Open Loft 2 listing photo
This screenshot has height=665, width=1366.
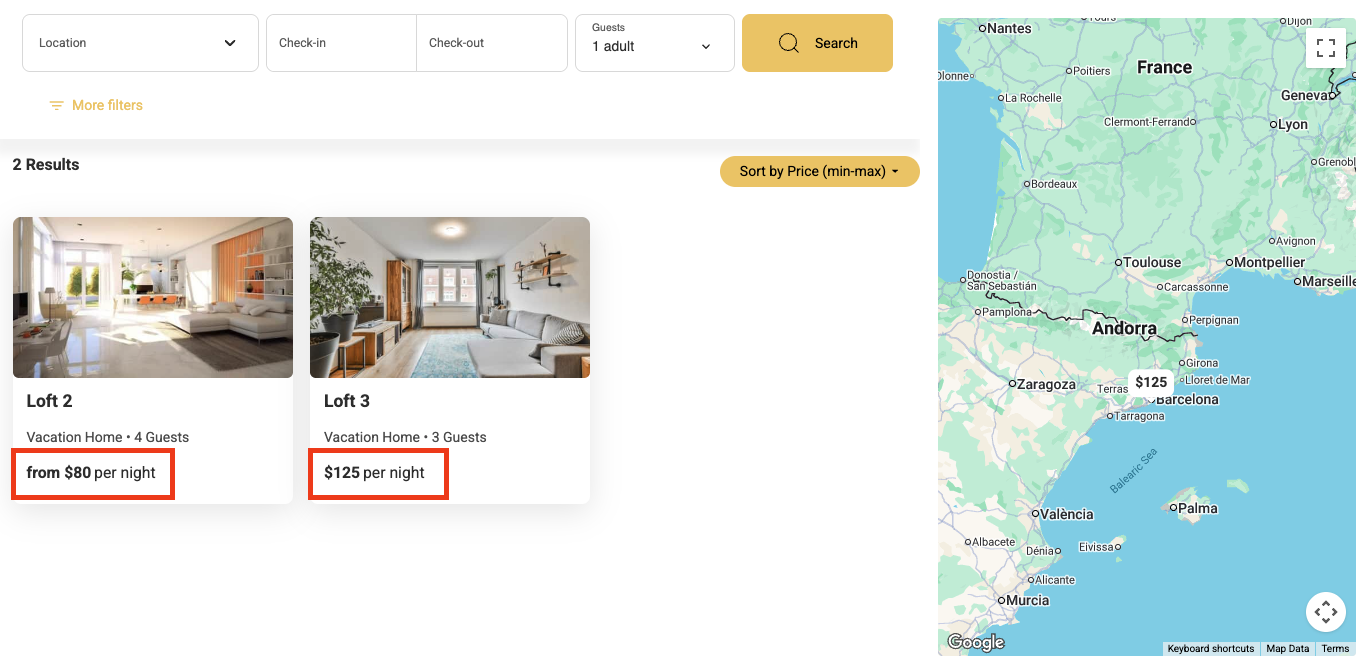pos(153,297)
